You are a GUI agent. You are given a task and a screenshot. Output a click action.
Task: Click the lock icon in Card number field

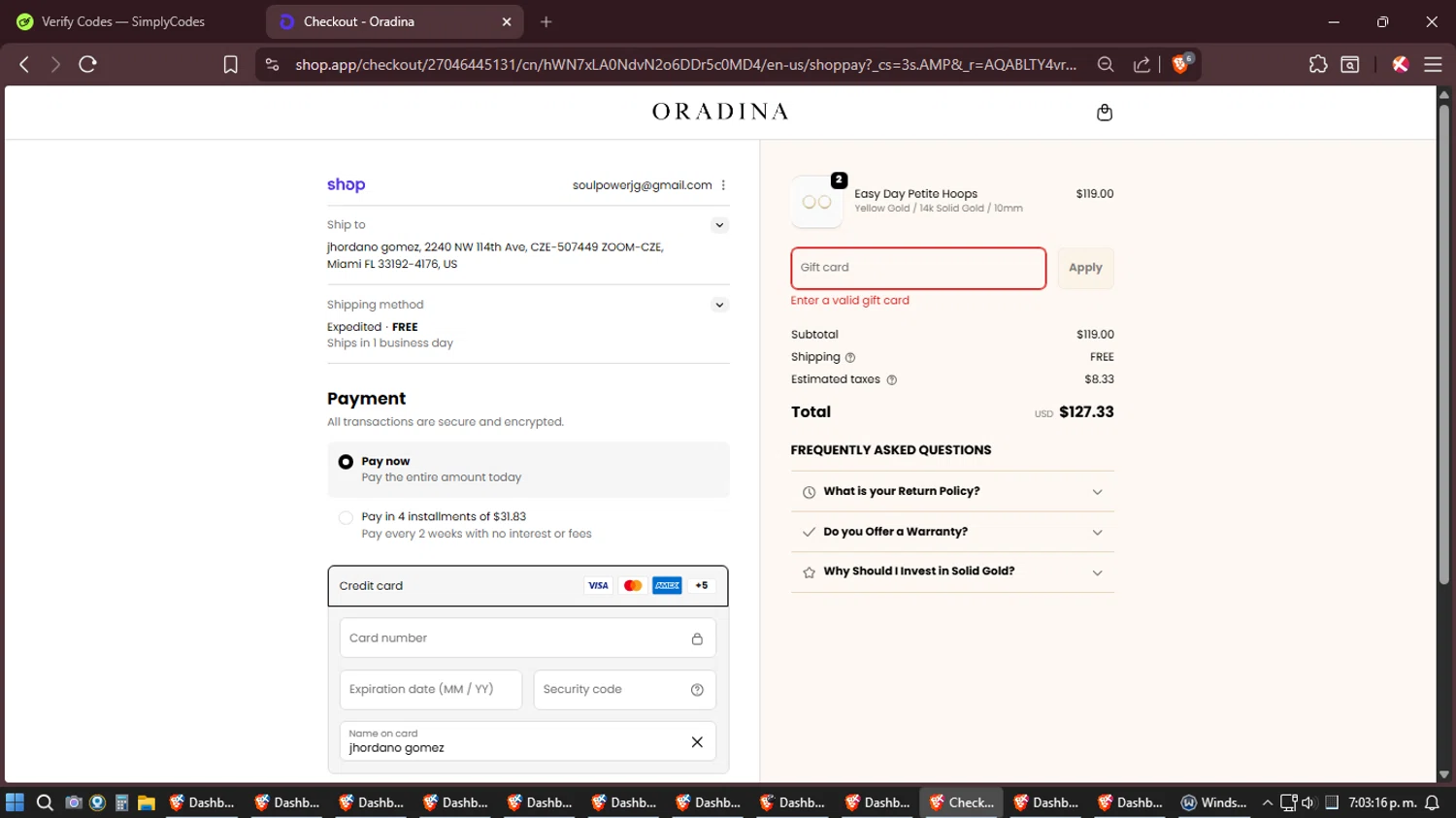tap(697, 638)
